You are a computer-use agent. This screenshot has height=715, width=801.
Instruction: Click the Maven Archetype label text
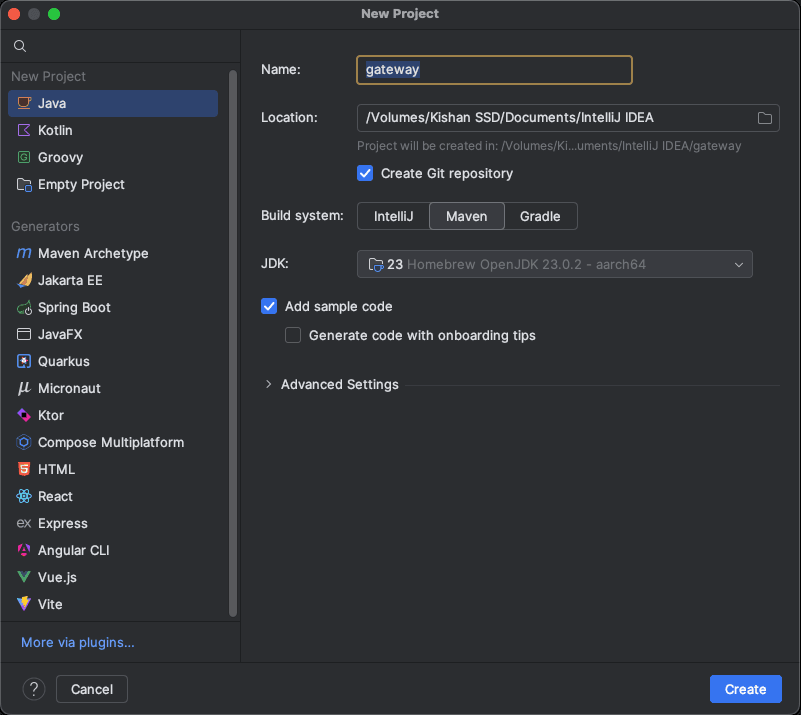pos(93,253)
